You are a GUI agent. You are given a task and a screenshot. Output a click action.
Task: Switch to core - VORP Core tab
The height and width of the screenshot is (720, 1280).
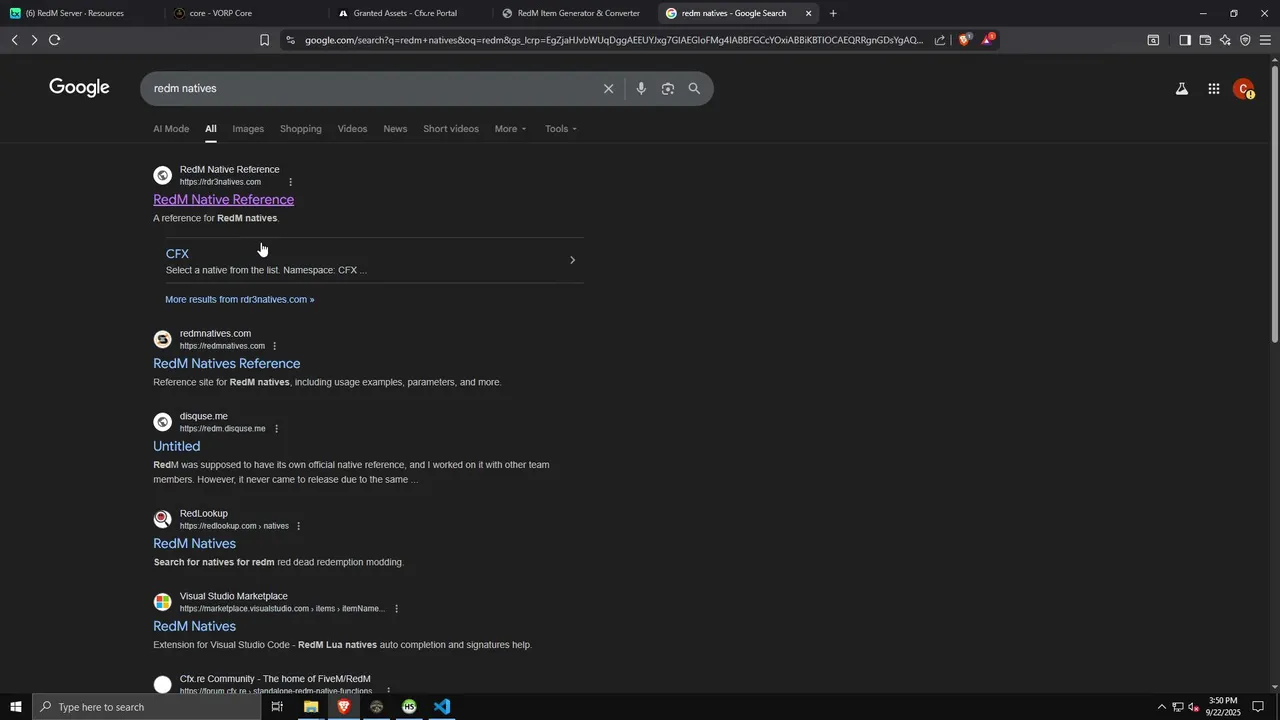(245, 13)
